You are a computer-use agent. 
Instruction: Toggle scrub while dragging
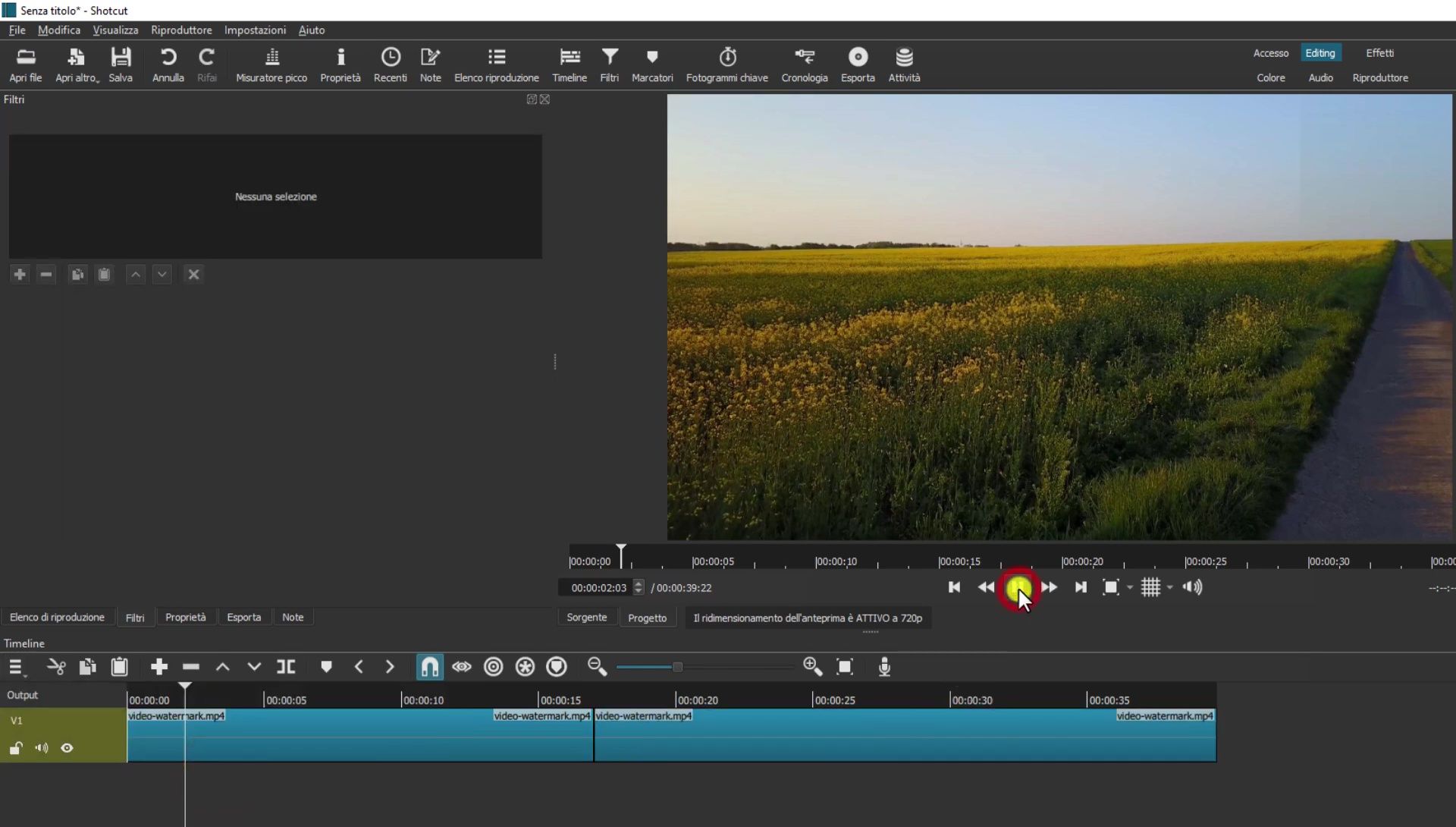(x=462, y=667)
